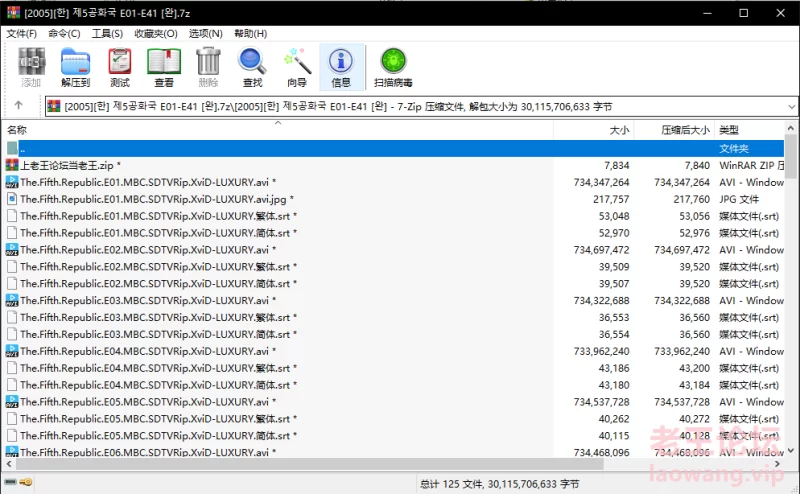The width and height of the screenshot is (800, 494).
Task: Click the WinRAR title bar app icon
Action: (x=13, y=12)
